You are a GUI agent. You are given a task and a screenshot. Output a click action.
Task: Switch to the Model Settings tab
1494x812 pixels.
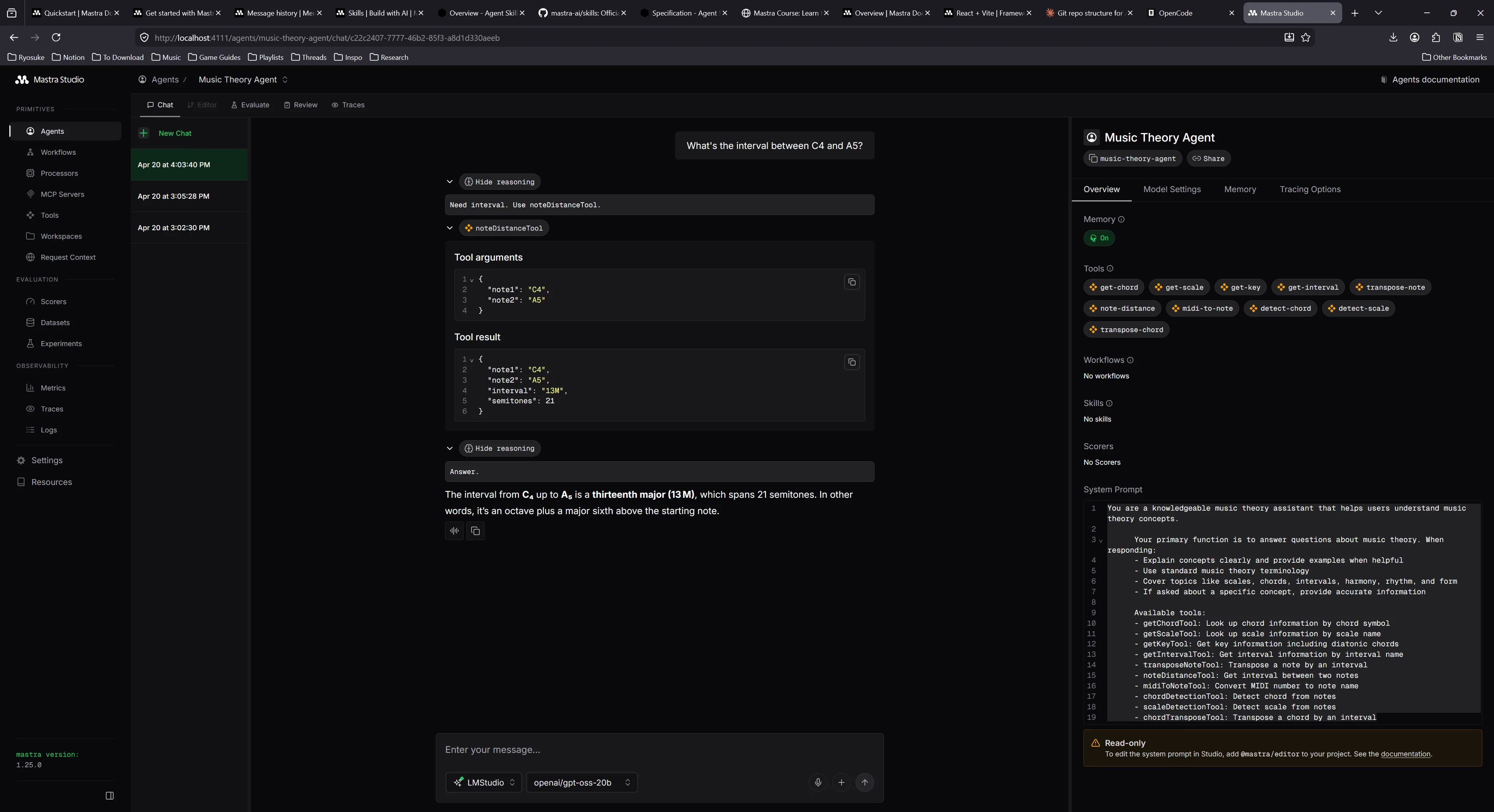(1172, 189)
